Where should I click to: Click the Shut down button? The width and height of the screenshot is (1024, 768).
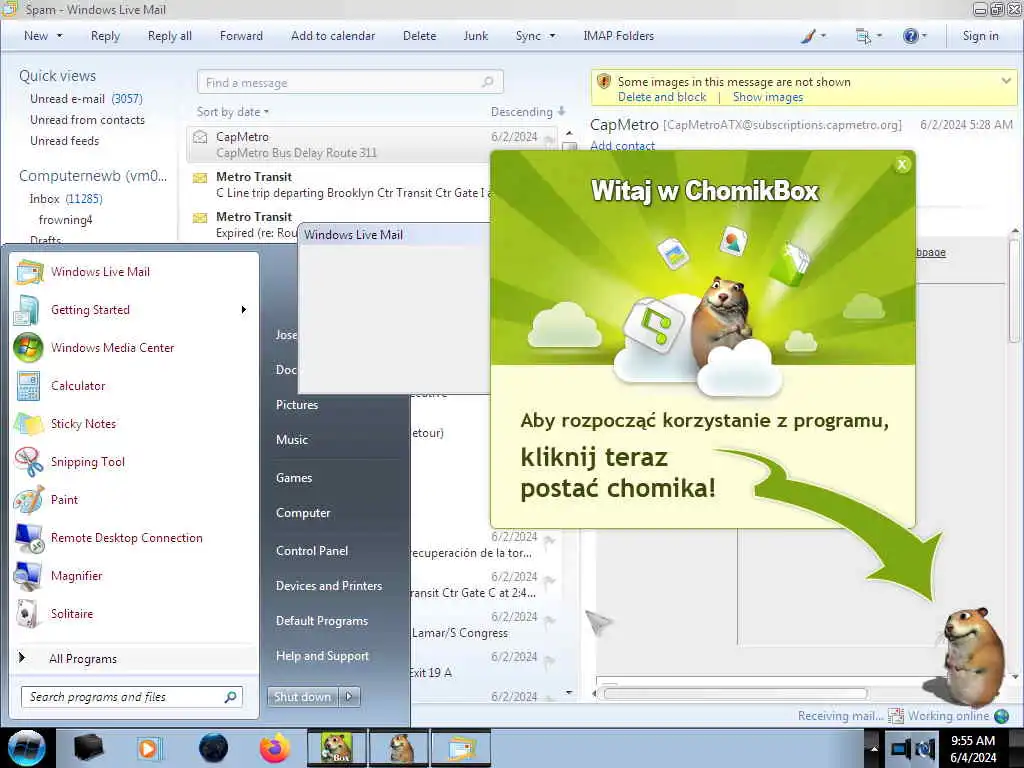pyautogui.click(x=302, y=697)
